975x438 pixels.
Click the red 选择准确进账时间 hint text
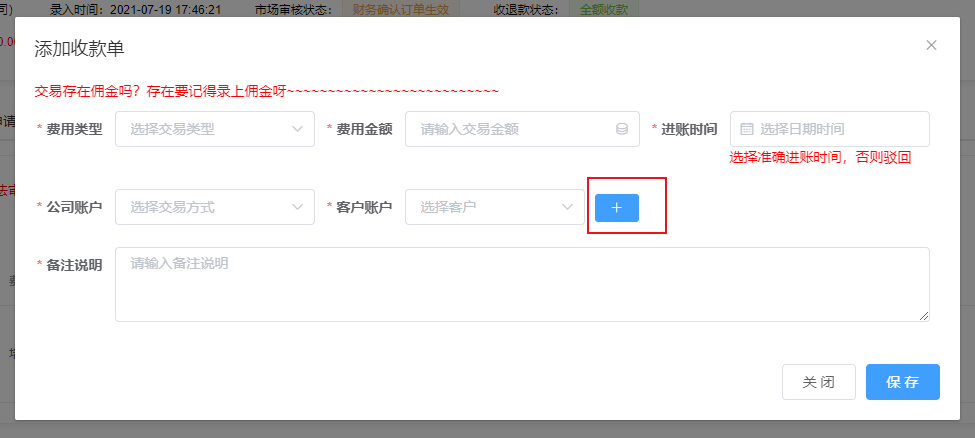coord(820,157)
